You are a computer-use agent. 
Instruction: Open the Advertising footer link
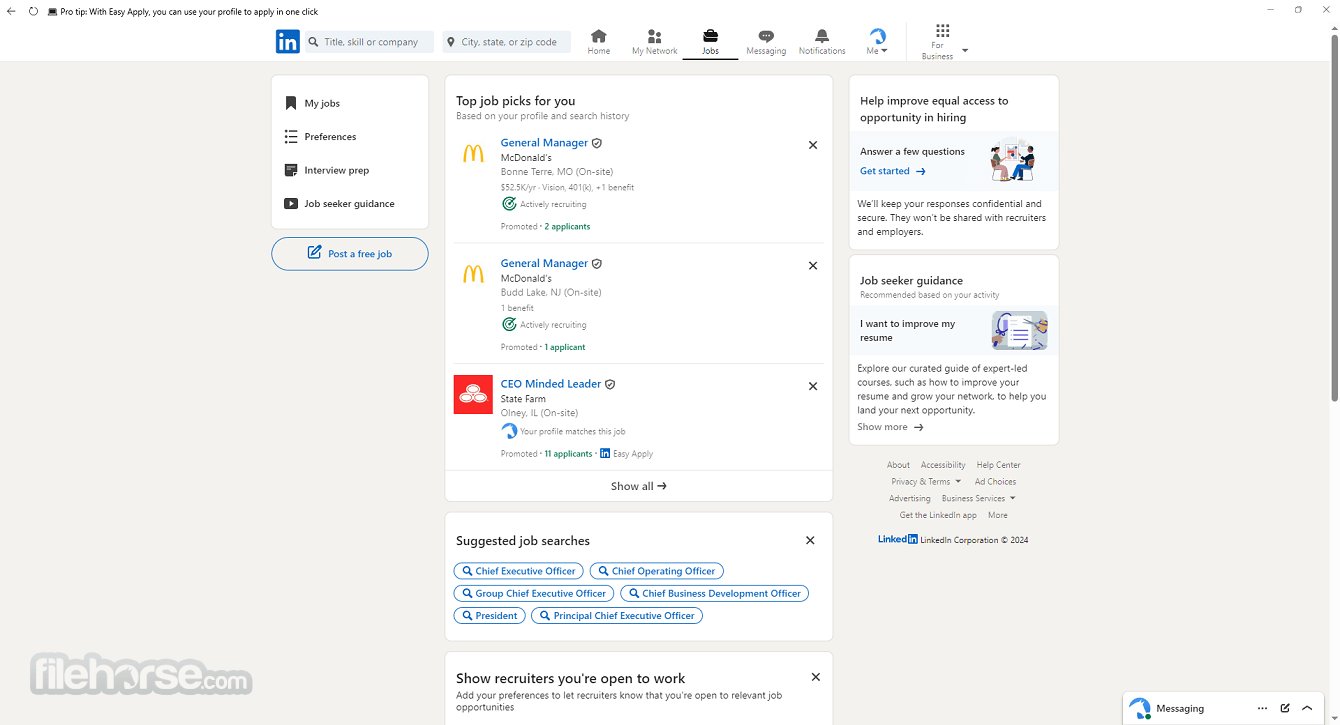910,498
